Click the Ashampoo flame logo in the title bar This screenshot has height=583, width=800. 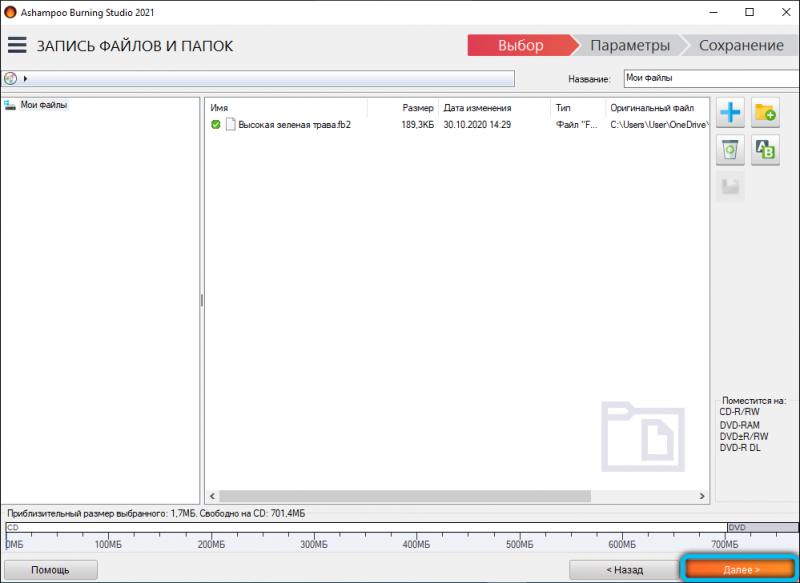point(10,12)
